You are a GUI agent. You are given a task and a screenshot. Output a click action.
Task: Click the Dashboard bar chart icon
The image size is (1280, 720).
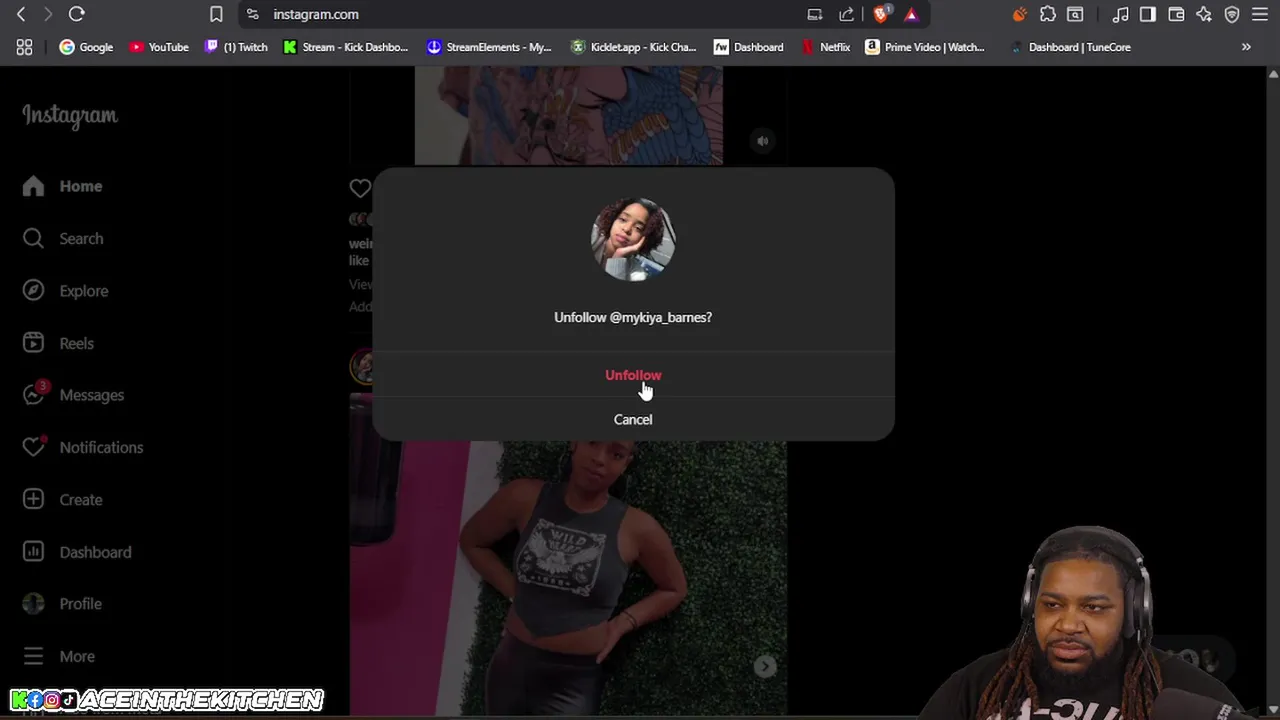pos(33,552)
